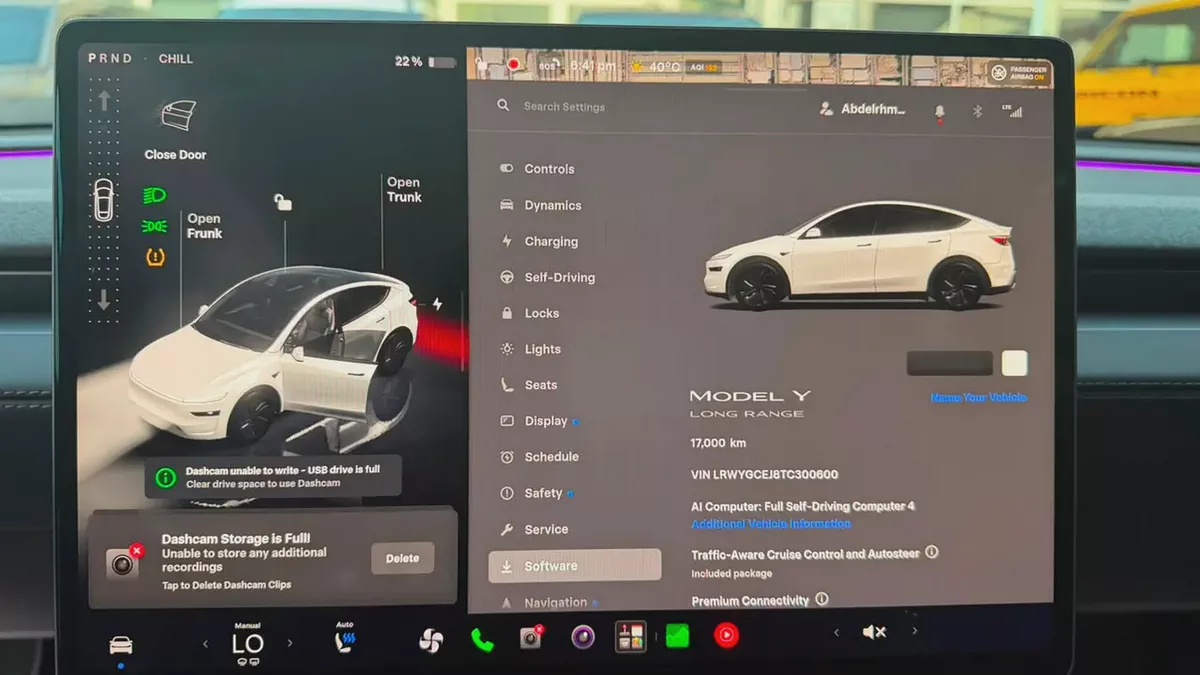Open the Navigation settings item

tap(547, 603)
